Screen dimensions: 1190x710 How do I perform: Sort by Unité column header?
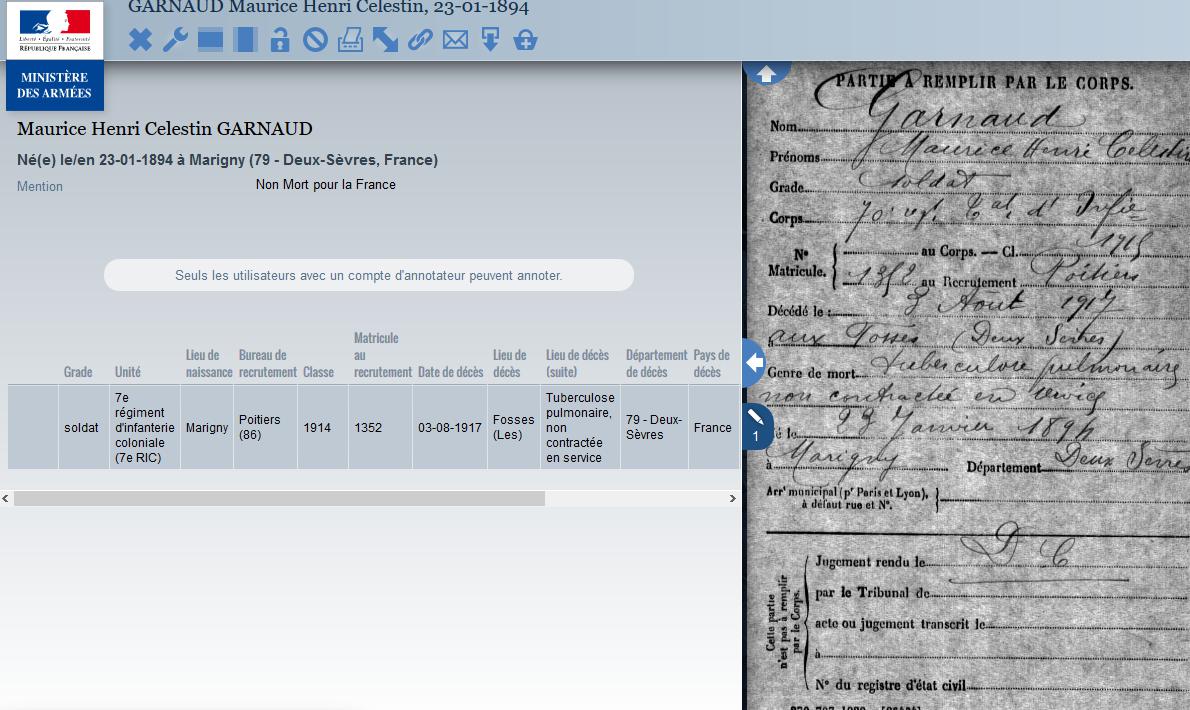[x=128, y=372]
